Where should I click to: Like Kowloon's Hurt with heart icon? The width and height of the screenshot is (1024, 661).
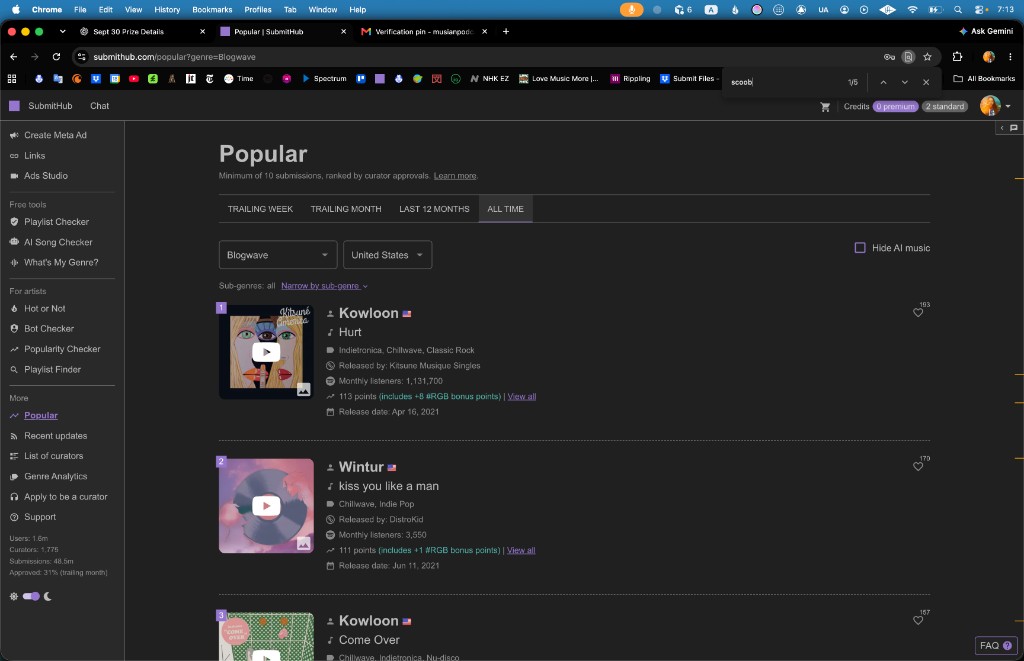tap(918, 312)
